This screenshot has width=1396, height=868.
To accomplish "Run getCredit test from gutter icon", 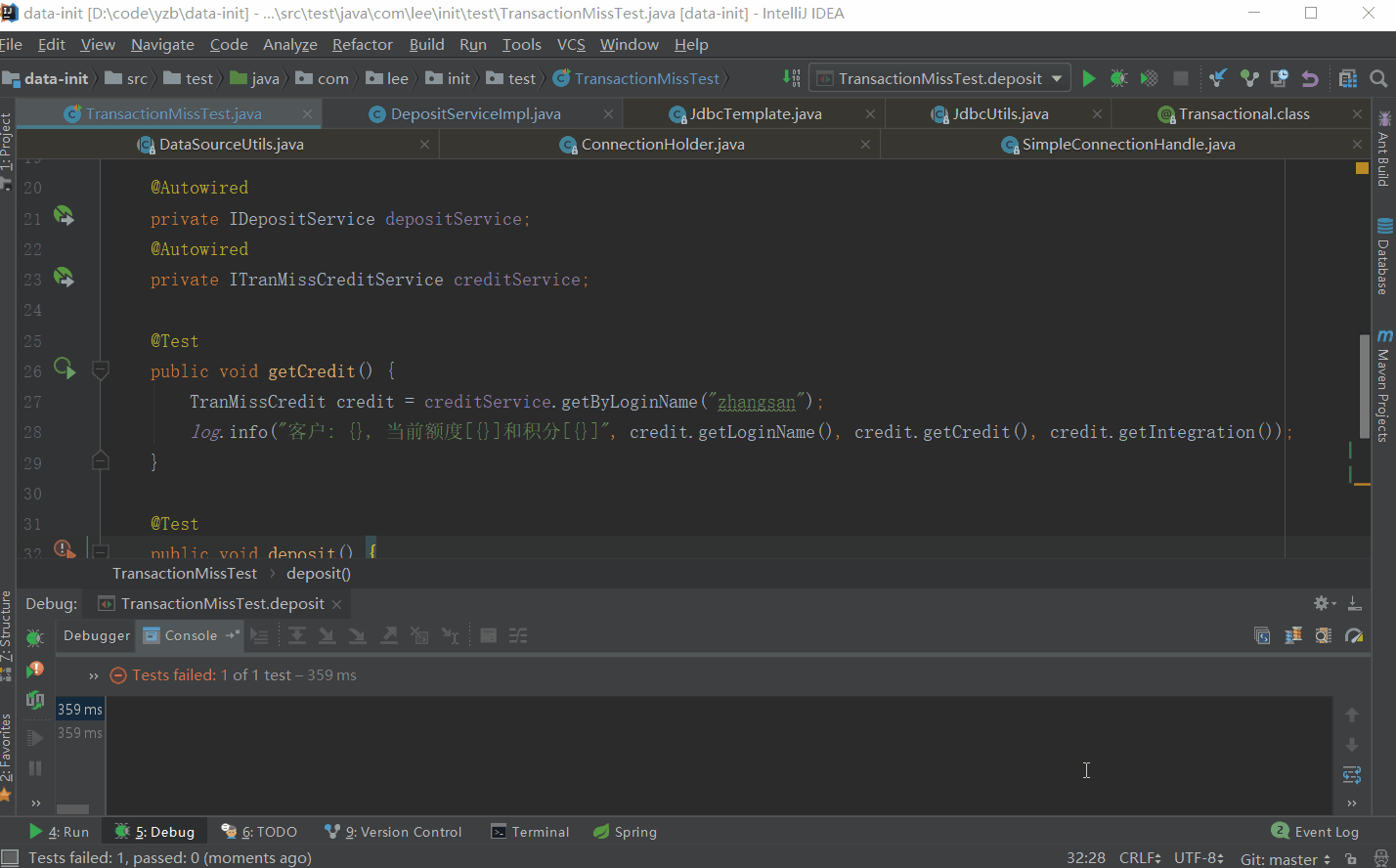I will (x=64, y=369).
